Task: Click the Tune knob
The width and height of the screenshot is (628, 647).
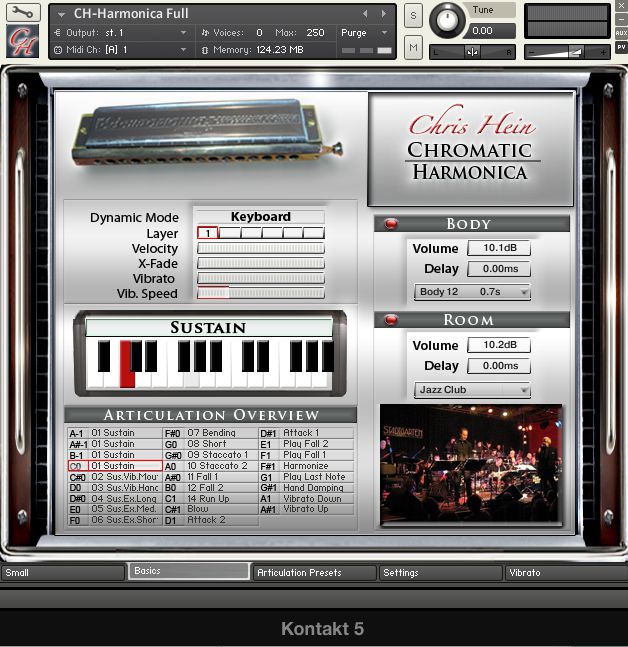Action: coord(448,19)
